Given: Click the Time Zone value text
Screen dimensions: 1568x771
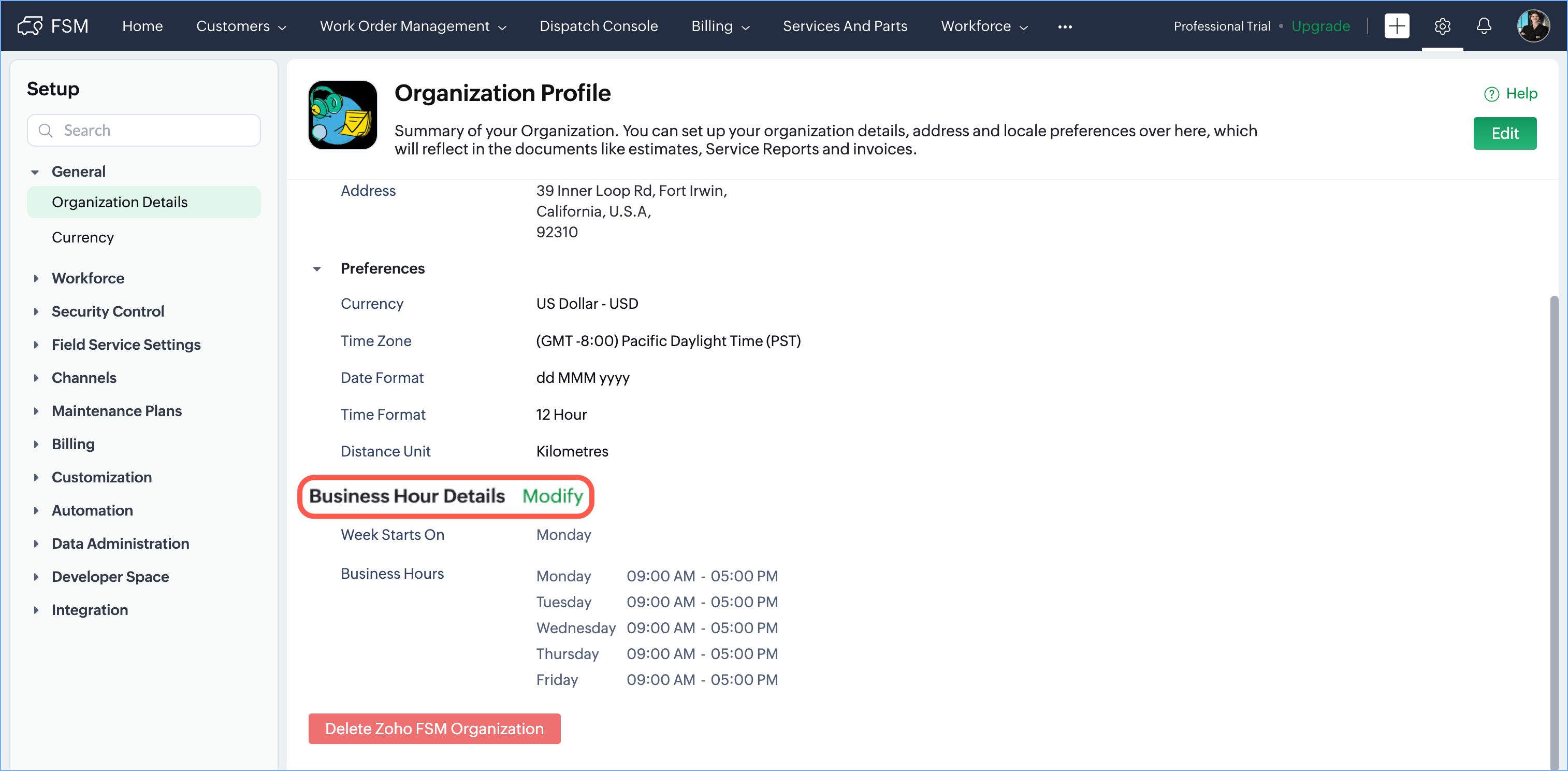Looking at the screenshot, I should click(669, 341).
